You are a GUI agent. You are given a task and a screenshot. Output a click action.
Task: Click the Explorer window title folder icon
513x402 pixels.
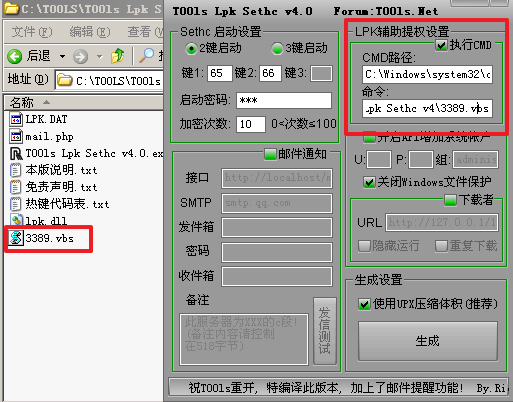click(x=11, y=9)
